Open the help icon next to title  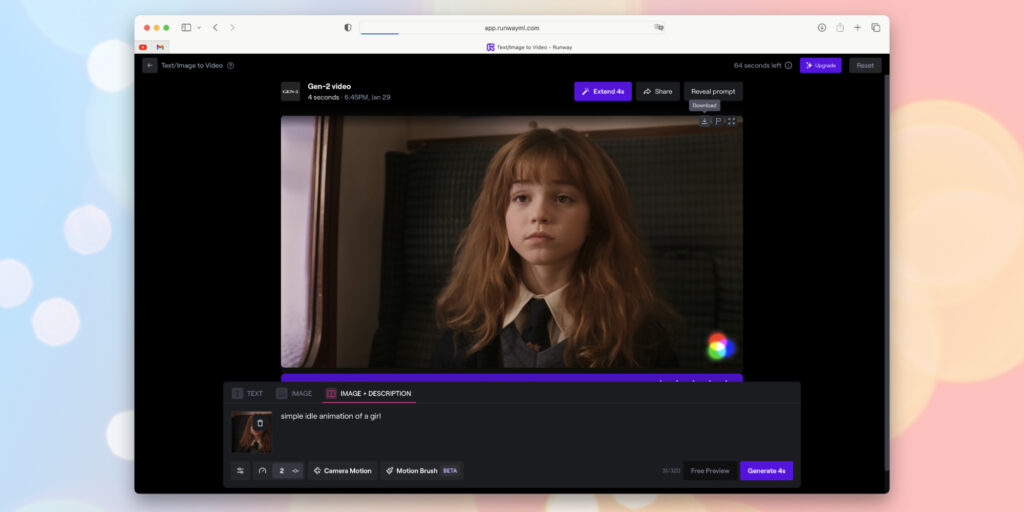tap(231, 65)
